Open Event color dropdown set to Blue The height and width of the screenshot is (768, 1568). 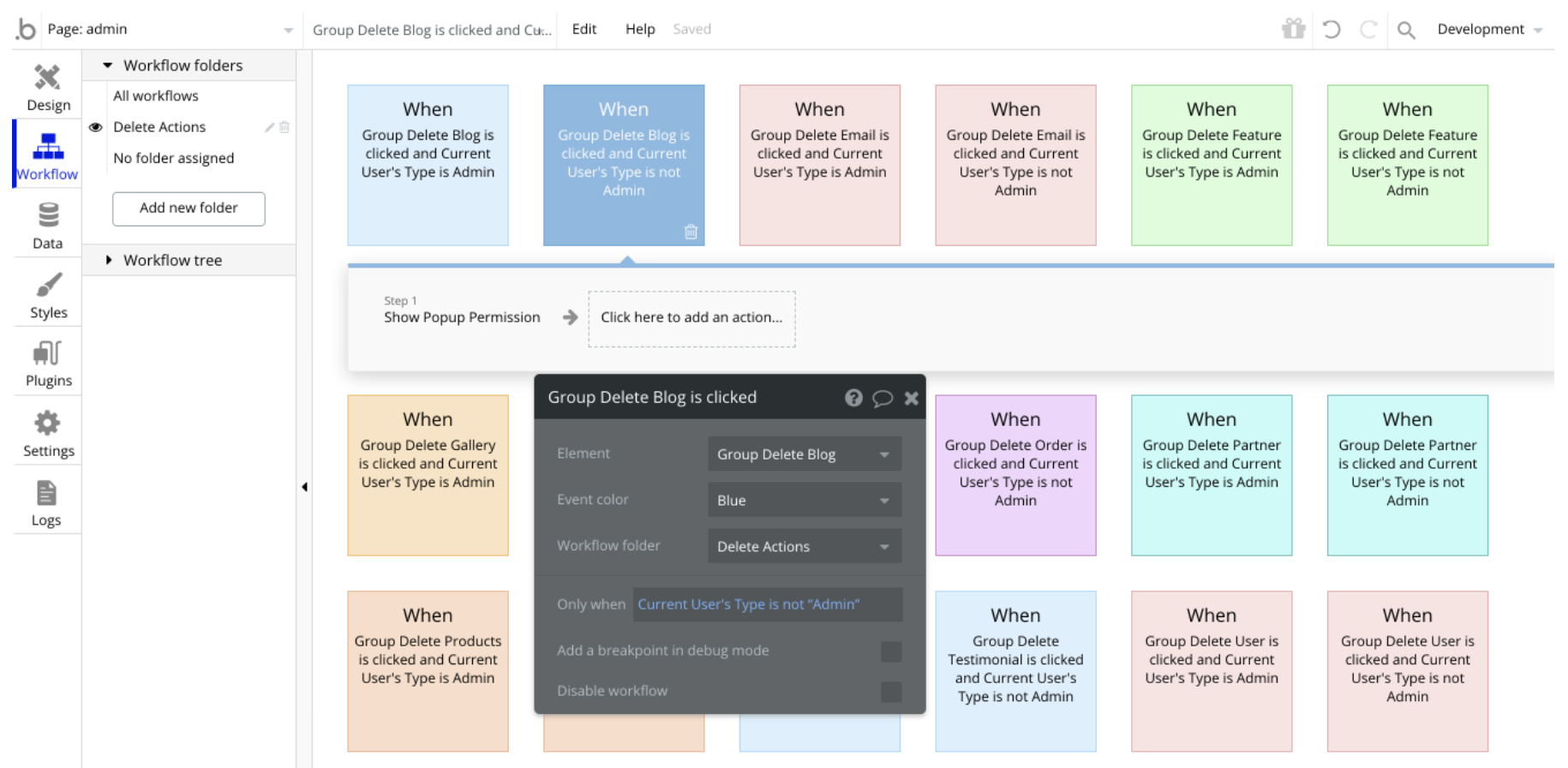(x=804, y=501)
